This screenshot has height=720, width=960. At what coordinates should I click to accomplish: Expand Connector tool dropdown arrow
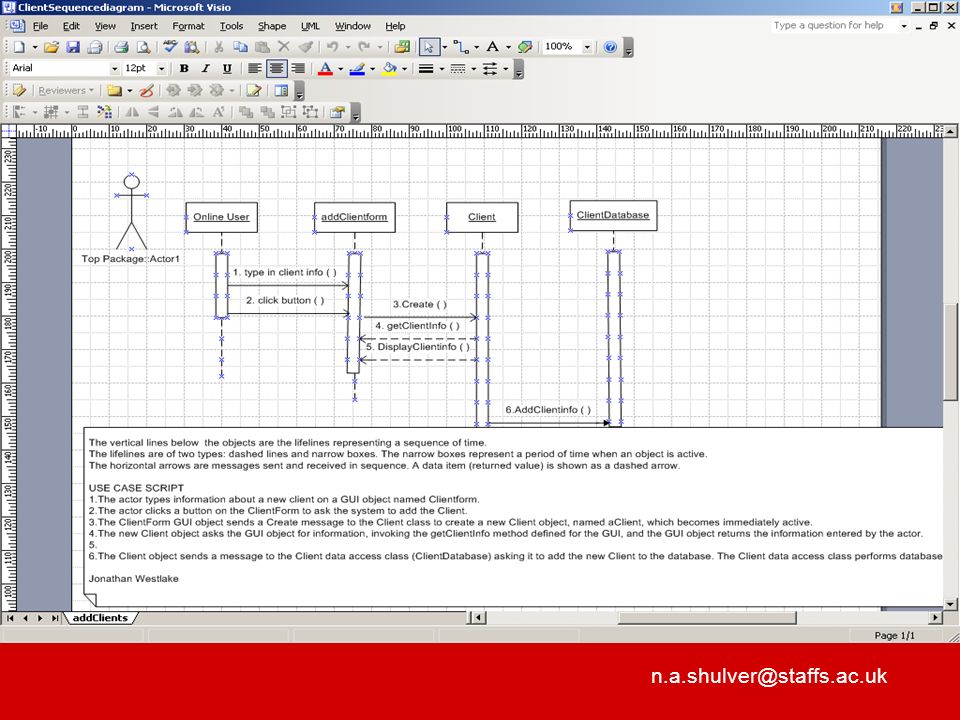(x=476, y=47)
